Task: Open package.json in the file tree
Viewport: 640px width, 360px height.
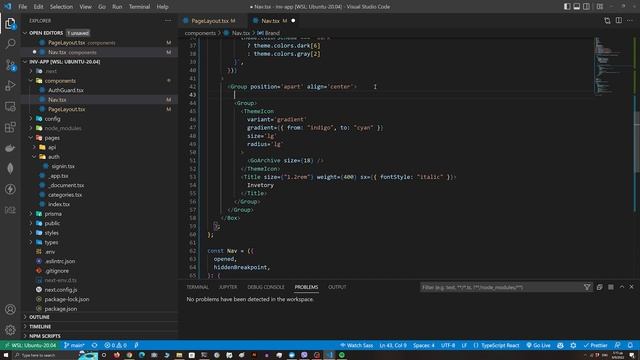Action: tap(60, 309)
